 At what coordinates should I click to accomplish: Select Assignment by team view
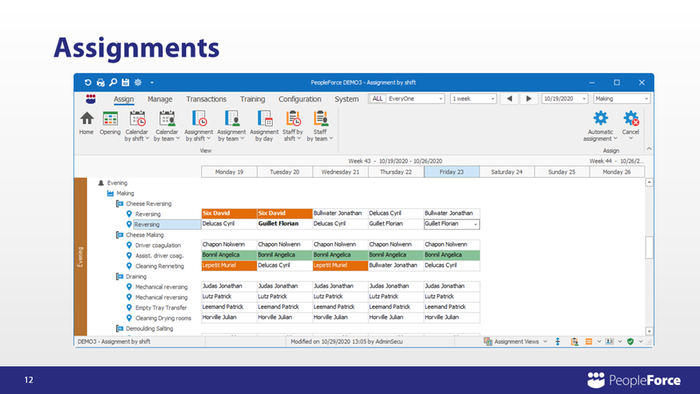[231, 126]
